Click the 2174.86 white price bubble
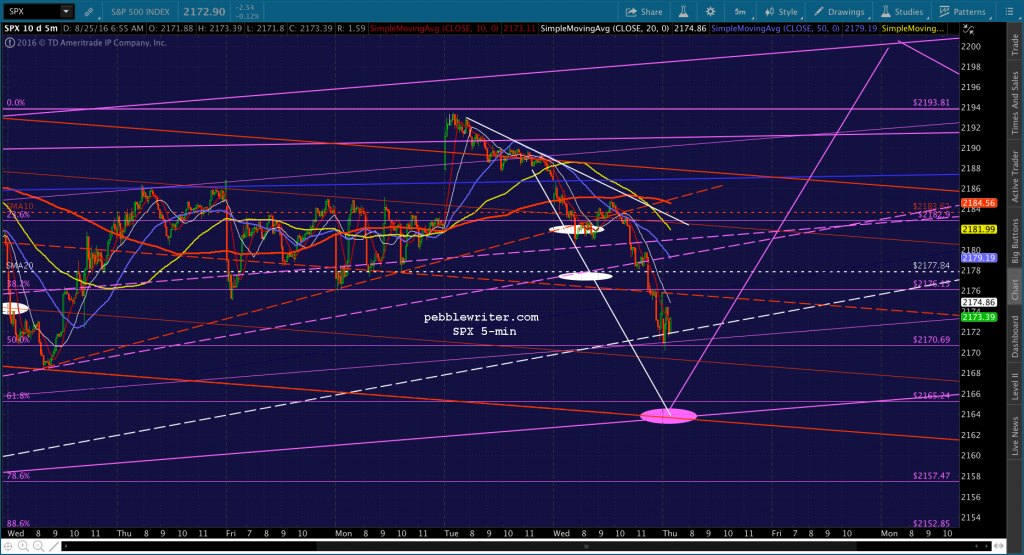 978,302
